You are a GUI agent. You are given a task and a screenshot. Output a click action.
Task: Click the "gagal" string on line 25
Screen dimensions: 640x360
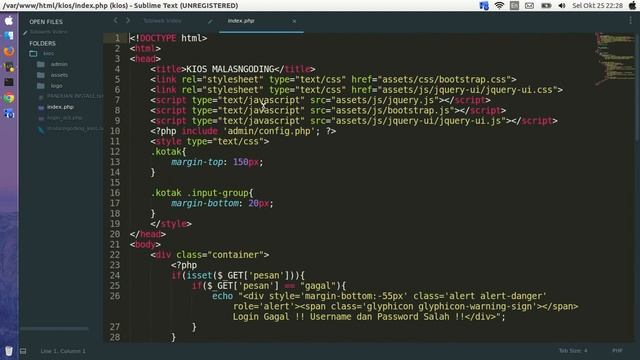click(x=318, y=286)
